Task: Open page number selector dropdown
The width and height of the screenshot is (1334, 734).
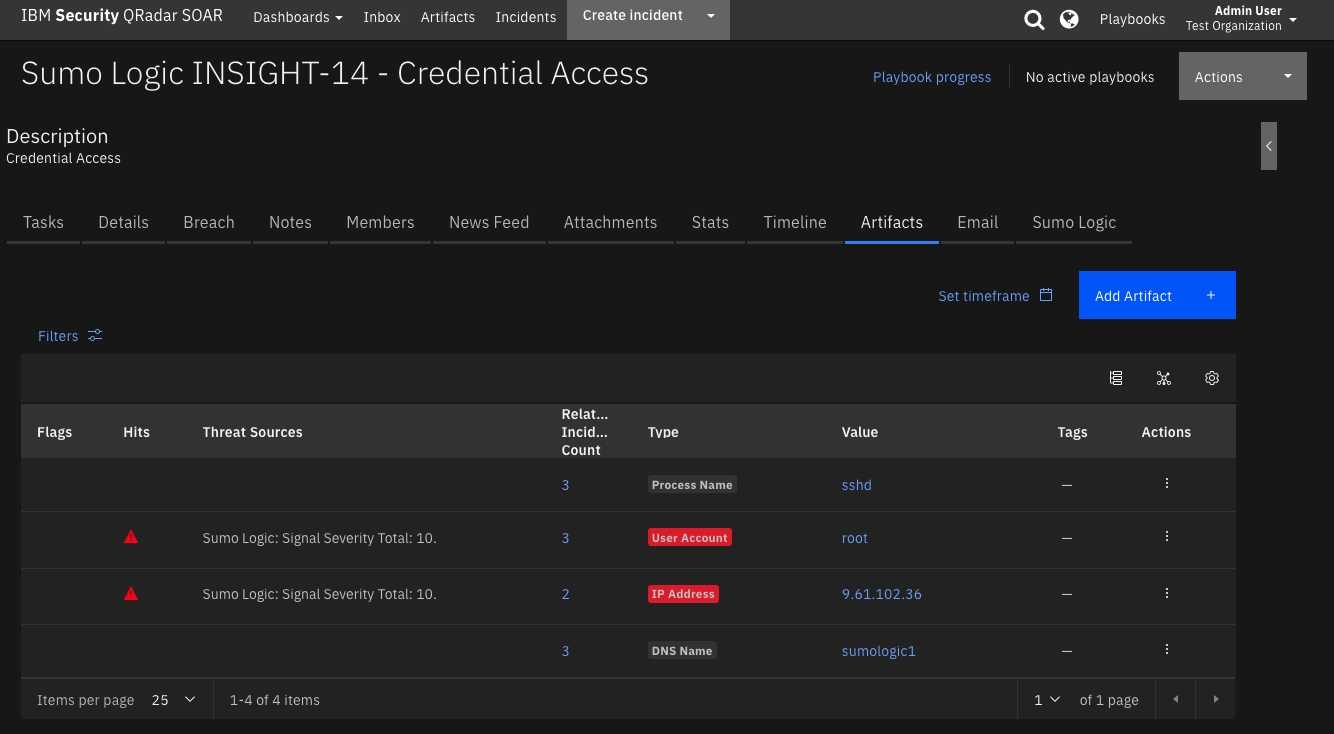Action: 1047,700
